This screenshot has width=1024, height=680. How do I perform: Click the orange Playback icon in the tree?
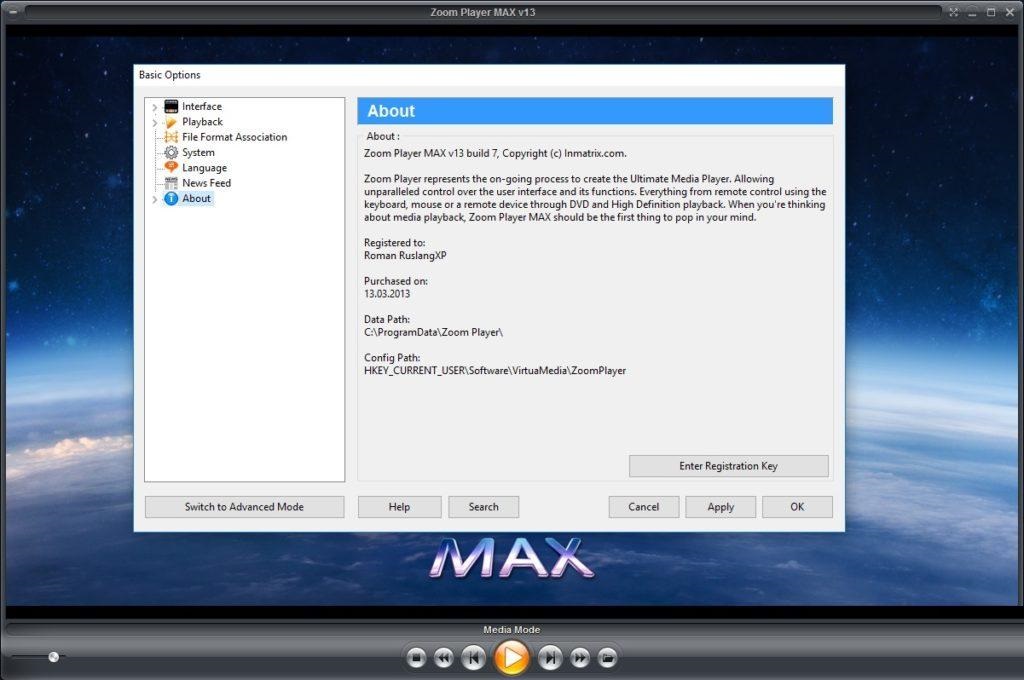171,122
